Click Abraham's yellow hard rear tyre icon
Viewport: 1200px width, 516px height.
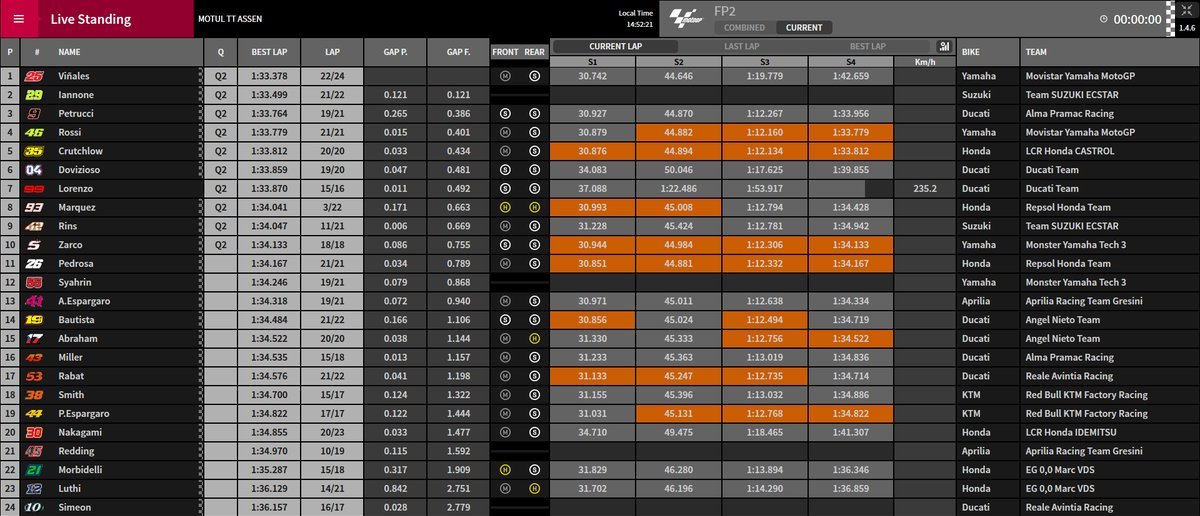click(x=534, y=338)
